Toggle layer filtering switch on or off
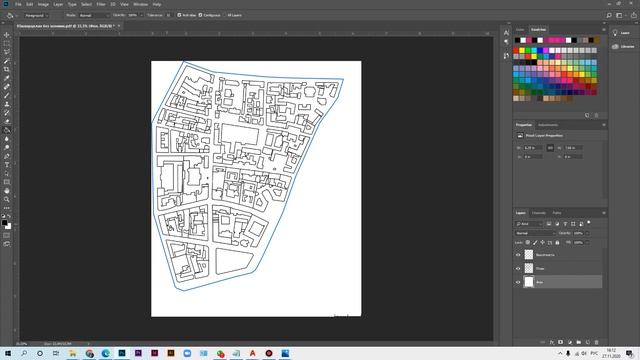Screen dimensions: 640x360 coord(589,223)
